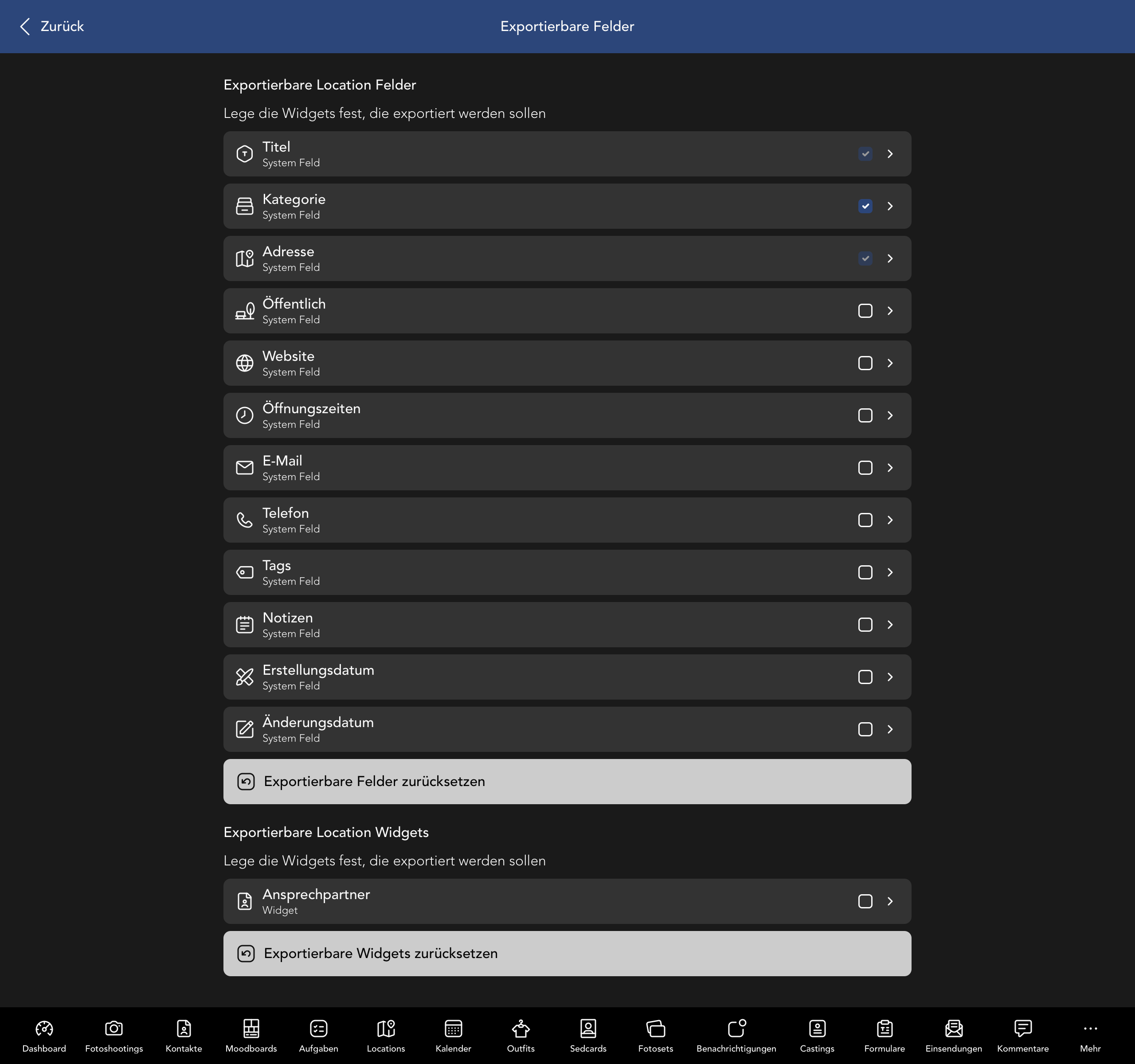The height and width of the screenshot is (1064, 1135).
Task: Go back via Zurück label
Action: tap(62, 26)
